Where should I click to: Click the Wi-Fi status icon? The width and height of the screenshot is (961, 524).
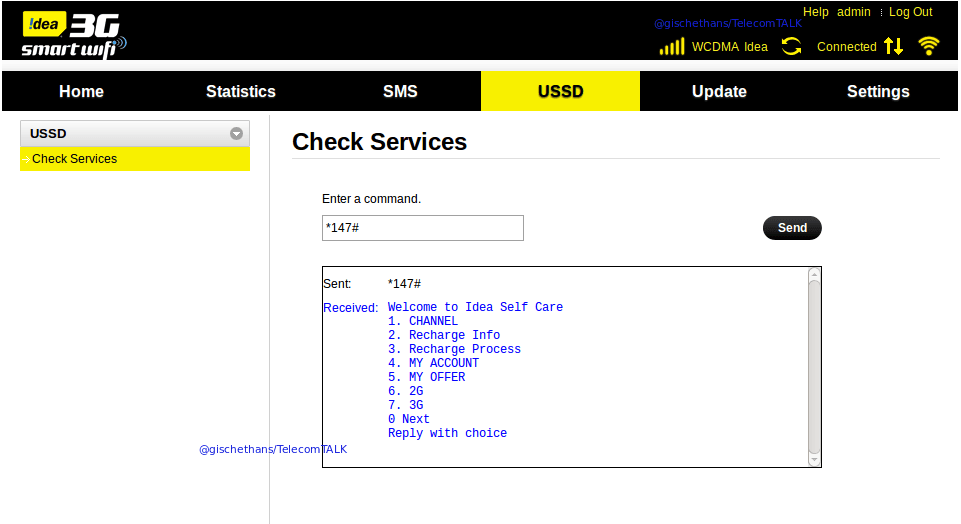click(929, 46)
